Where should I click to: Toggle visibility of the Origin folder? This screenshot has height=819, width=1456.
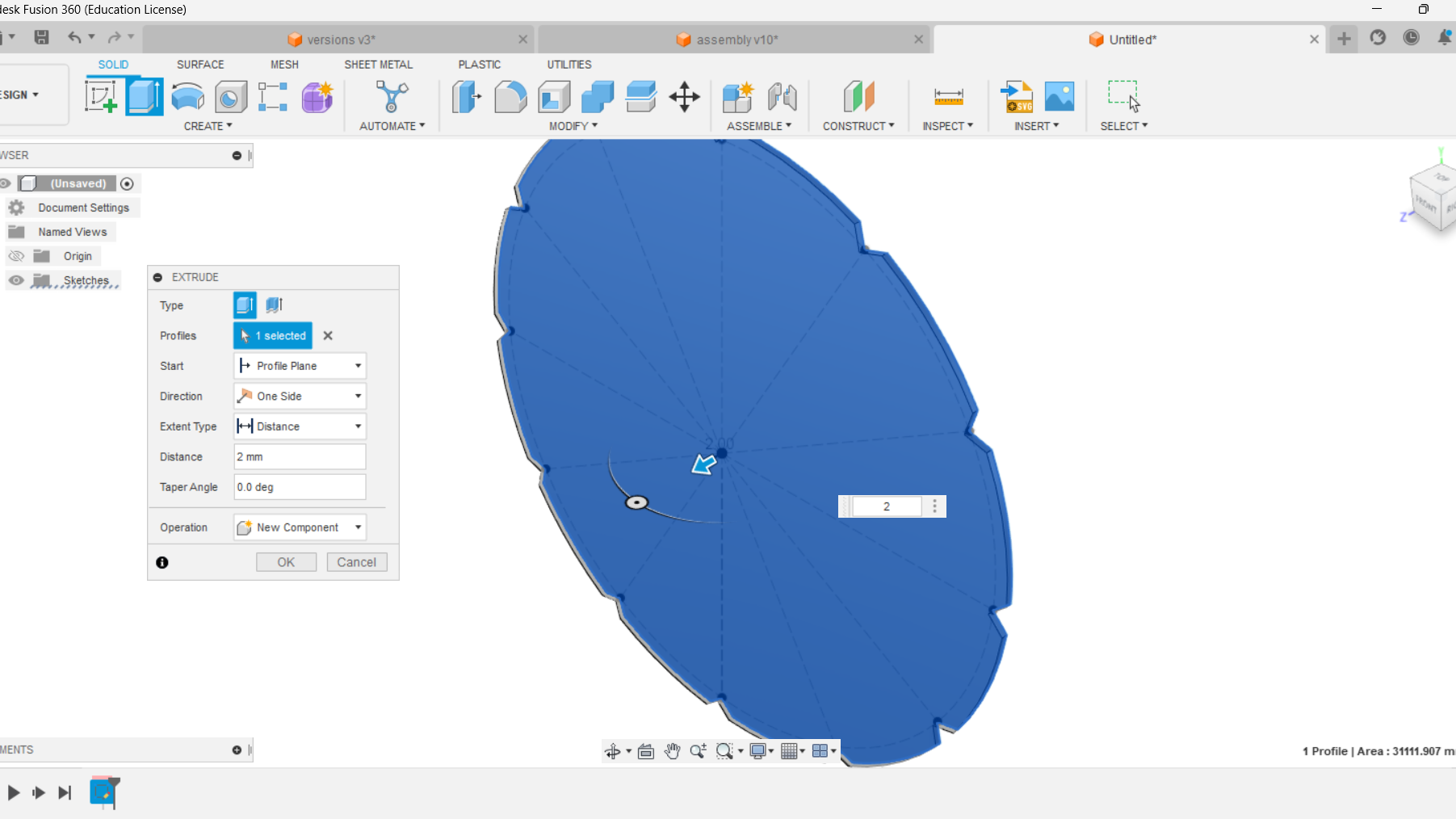pyautogui.click(x=16, y=256)
